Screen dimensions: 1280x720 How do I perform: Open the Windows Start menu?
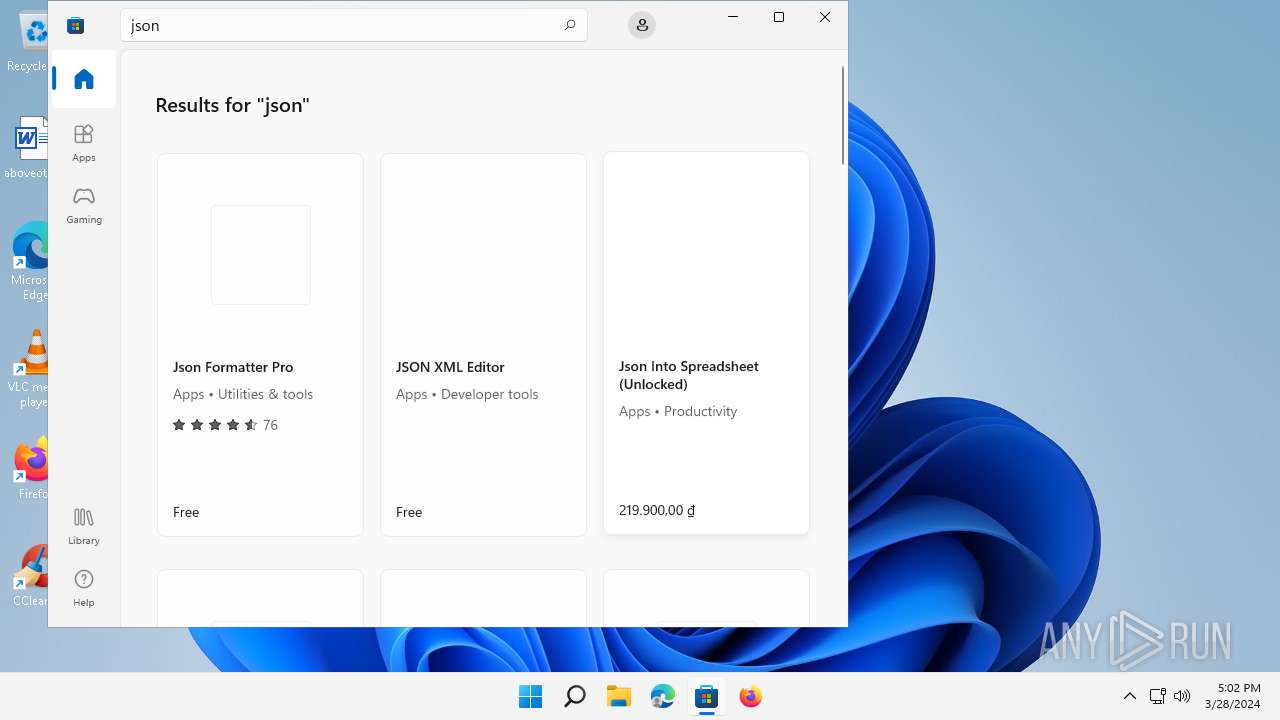point(530,696)
